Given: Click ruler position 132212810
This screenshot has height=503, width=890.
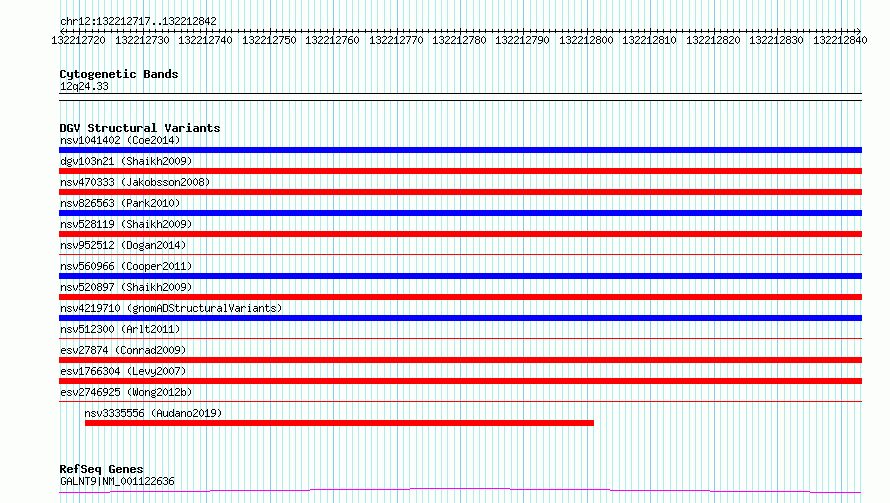Looking at the screenshot, I should click(649, 40).
